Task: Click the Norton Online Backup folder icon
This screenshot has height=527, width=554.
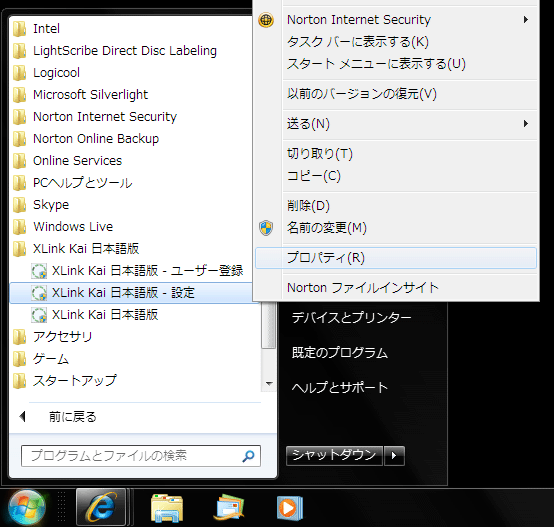Action: tap(19, 139)
